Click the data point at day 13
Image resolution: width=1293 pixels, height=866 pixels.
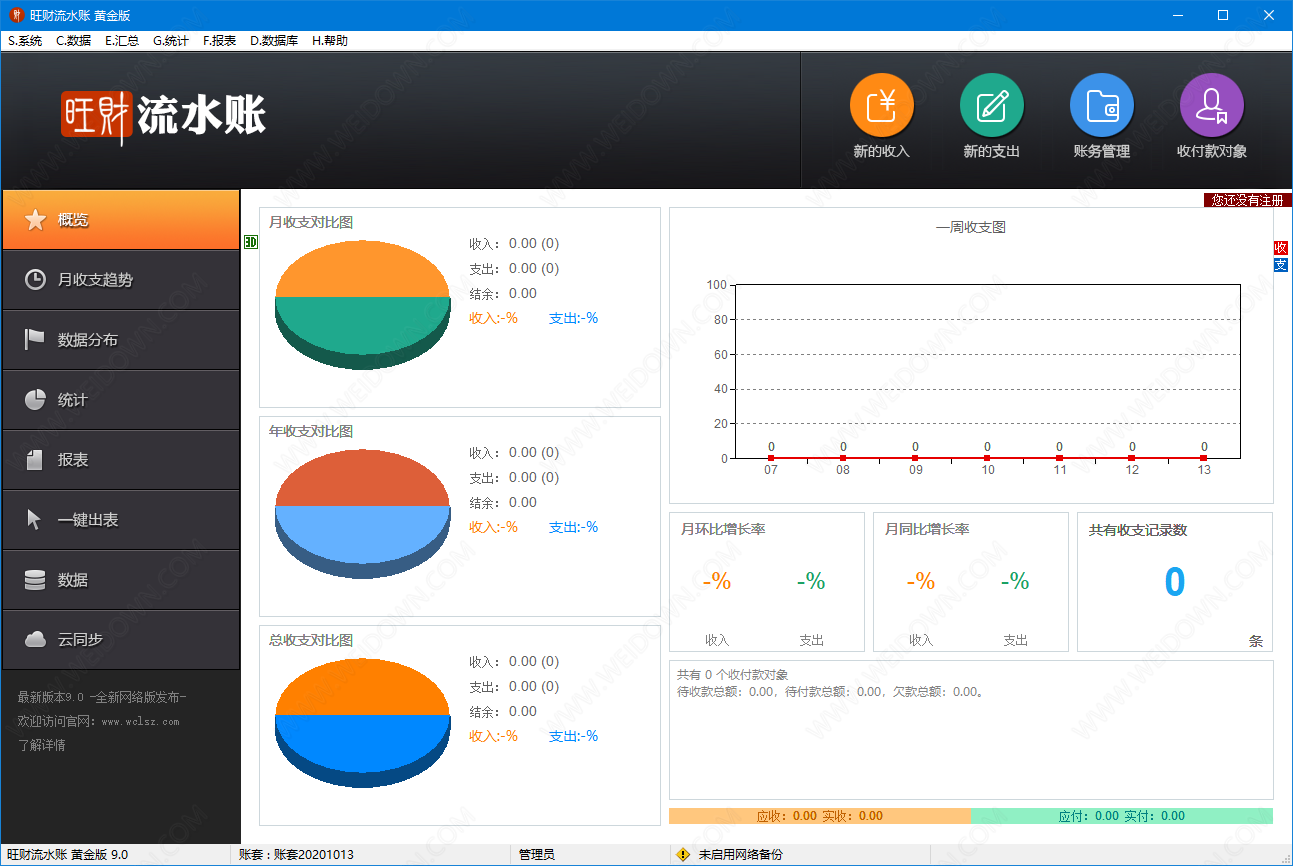coord(1204,458)
